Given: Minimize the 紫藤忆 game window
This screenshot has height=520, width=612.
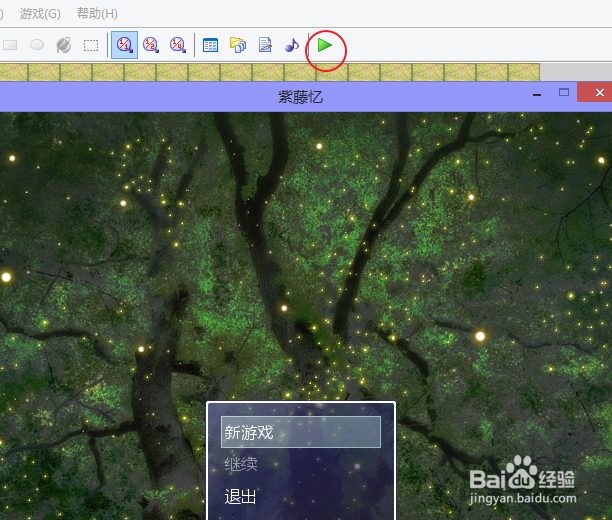Looking at the screenshot, I should point(537,93).
